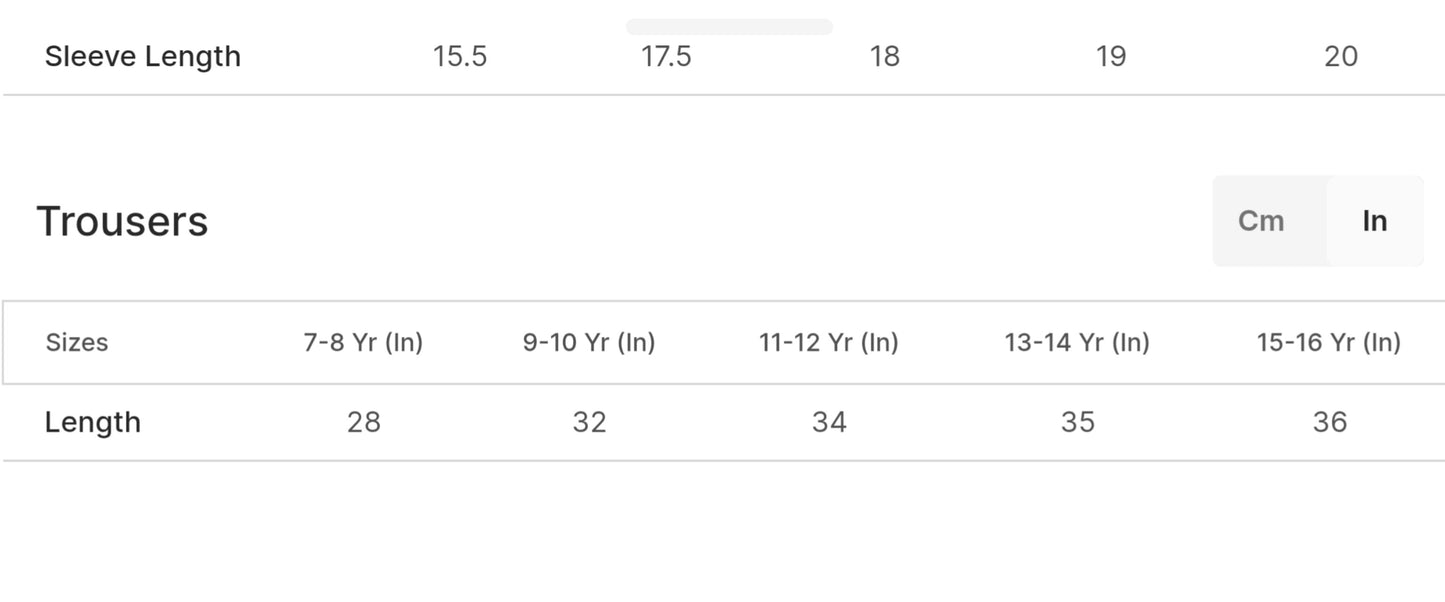Viewport: 1445px width, 602px height.
Task: Select the 9-10 Yr (In) column header
Action: click(589, 343)
